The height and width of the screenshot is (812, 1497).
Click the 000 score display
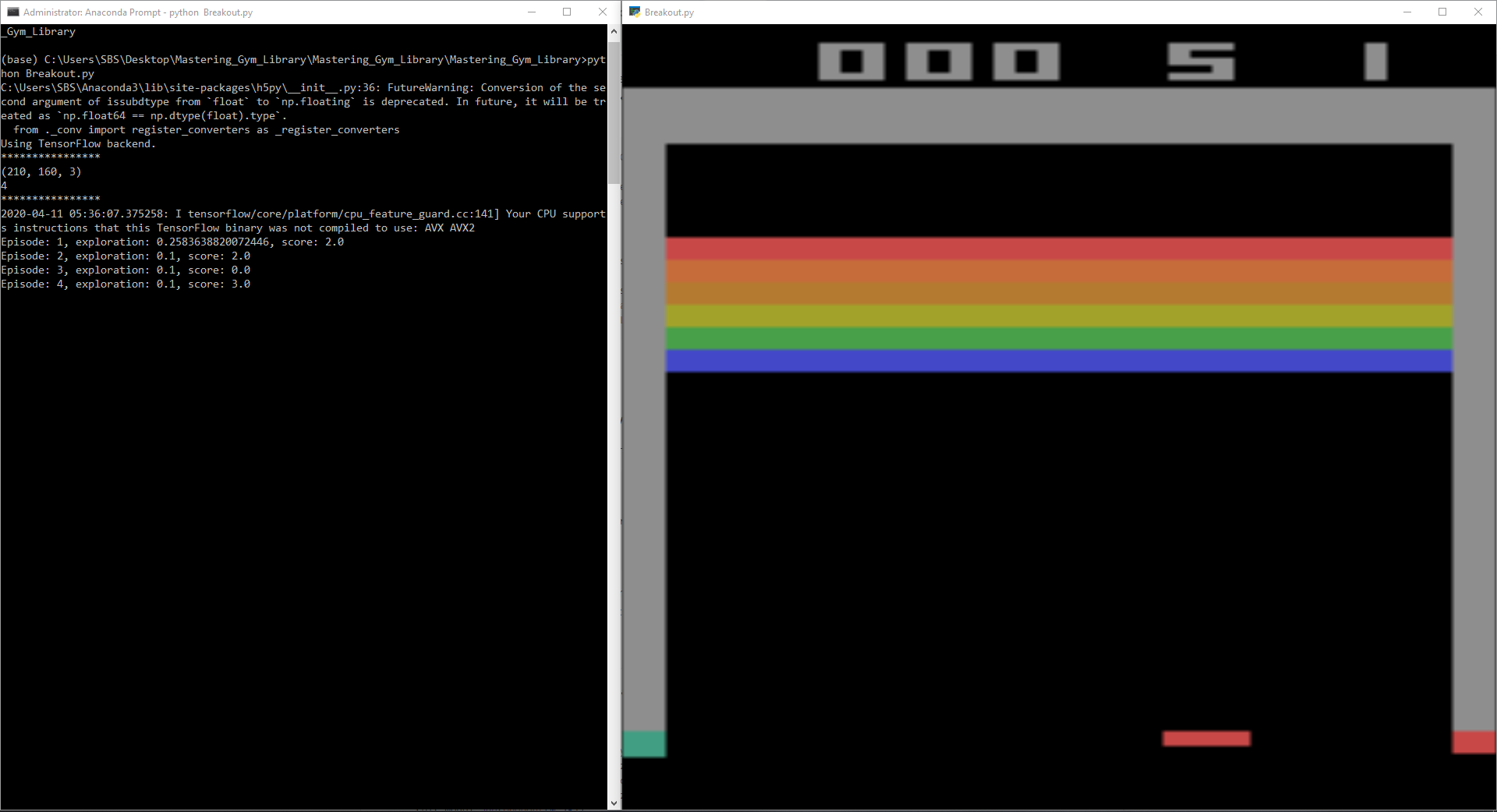pyautogui.click(x=939, y=61)
